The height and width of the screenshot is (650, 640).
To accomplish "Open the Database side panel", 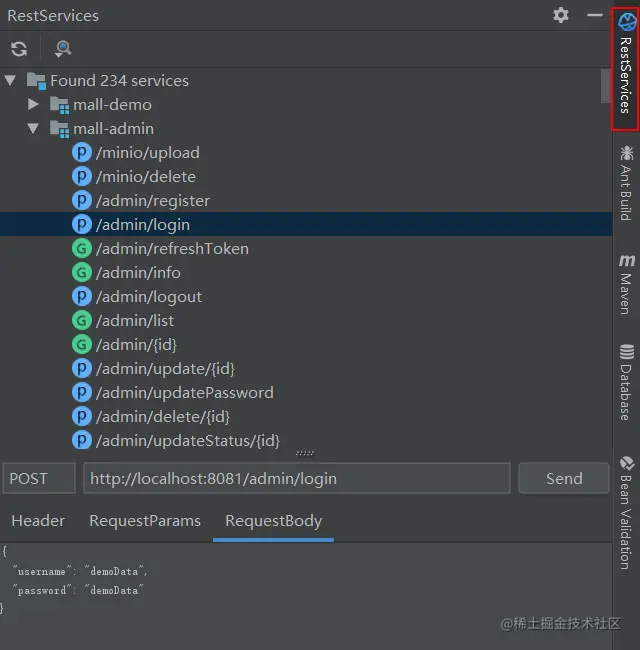I will [x=626, y=382].
